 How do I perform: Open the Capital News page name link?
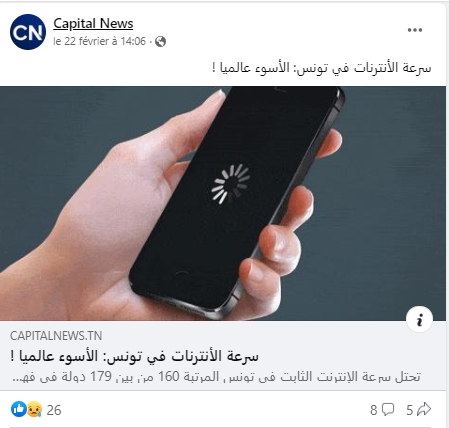click(x=93, y=24)
